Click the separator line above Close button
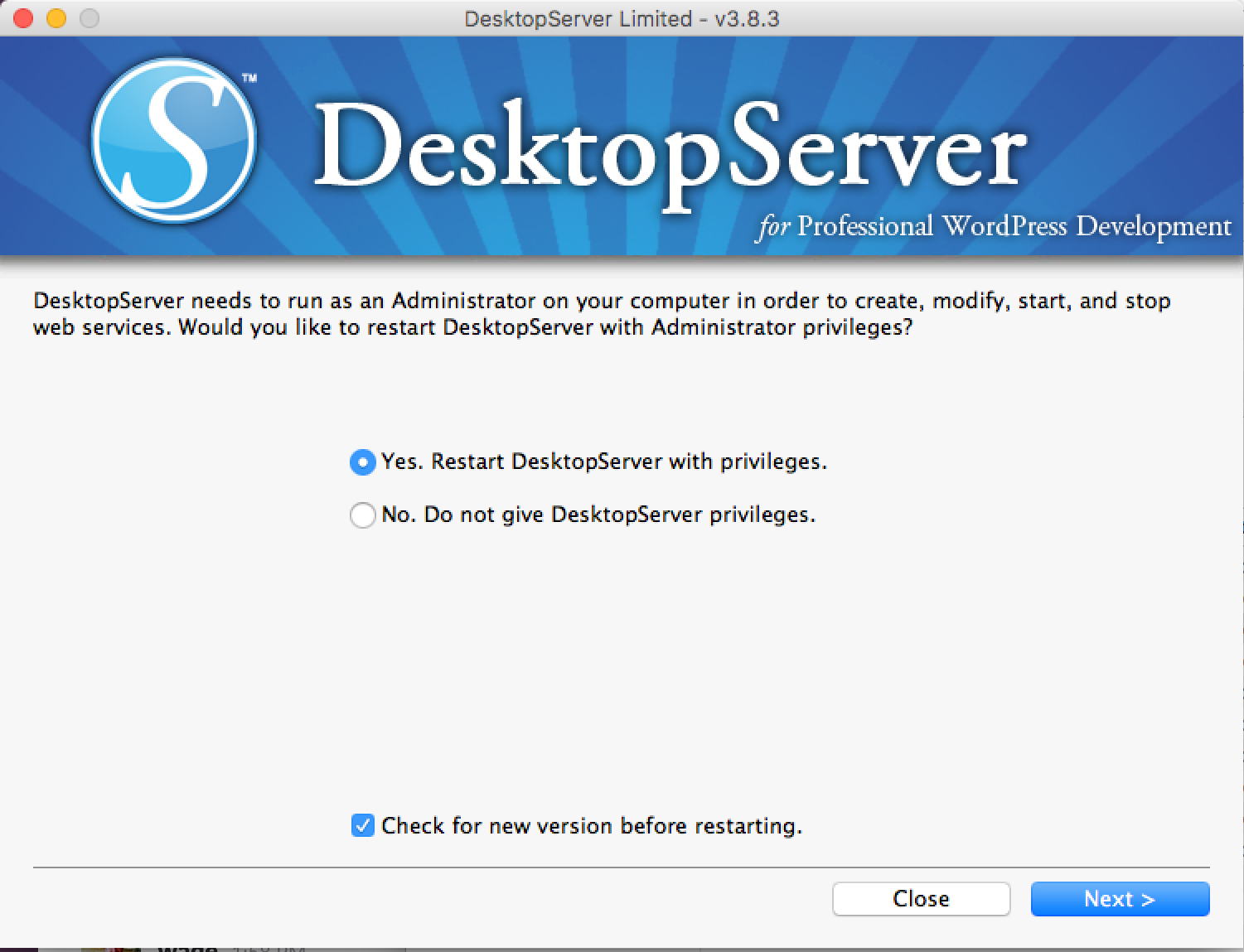The width and height of the screenshot is (1244, 952). tap(622, 867)
